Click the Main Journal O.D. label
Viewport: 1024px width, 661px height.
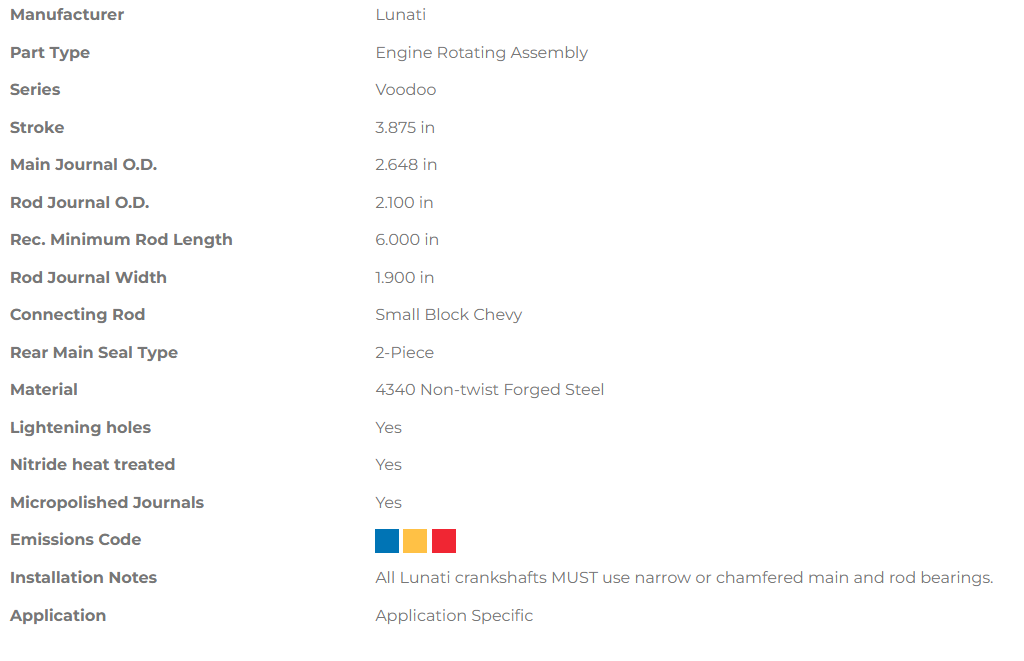pos(84,165)
